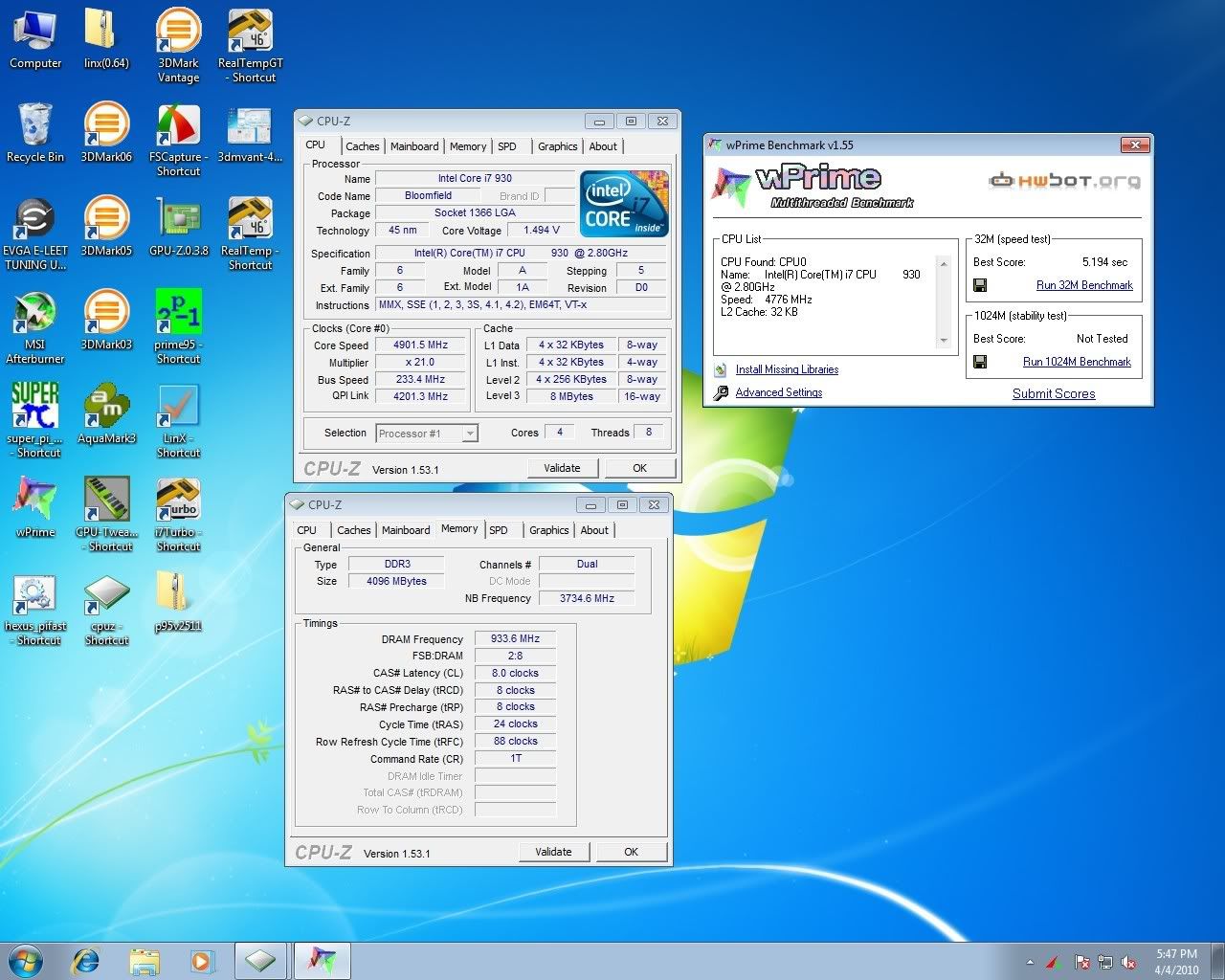Viewport: 1225px width, 980px height.
Task: Click Install Missing Libraries link
Action: (787, 369)
